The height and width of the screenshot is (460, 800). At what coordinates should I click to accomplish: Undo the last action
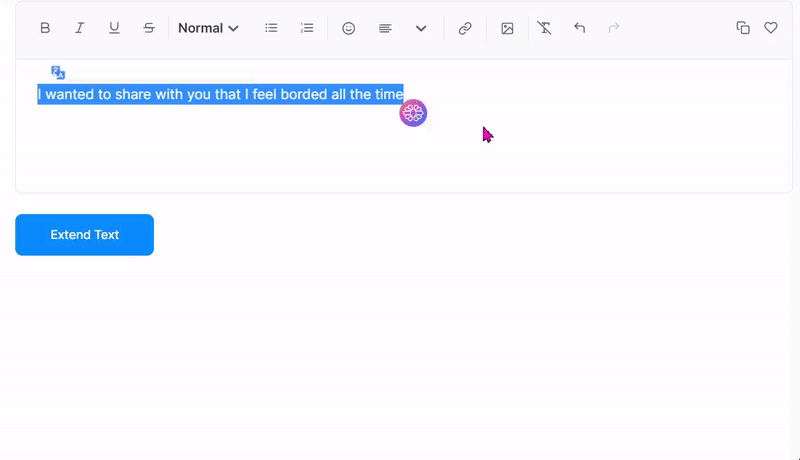[x=579, y=28]
